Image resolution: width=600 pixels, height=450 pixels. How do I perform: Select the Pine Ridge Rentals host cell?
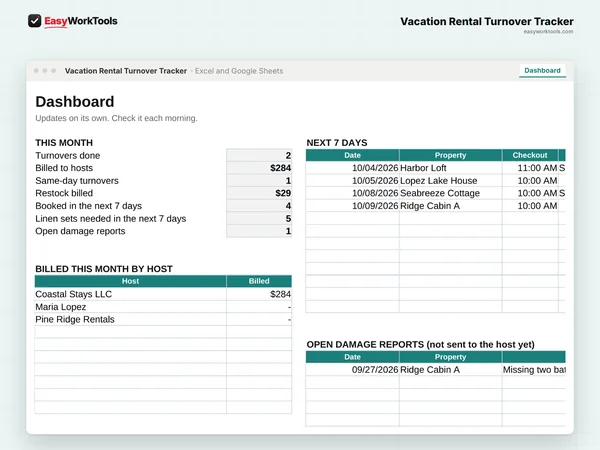click(130, 320)
